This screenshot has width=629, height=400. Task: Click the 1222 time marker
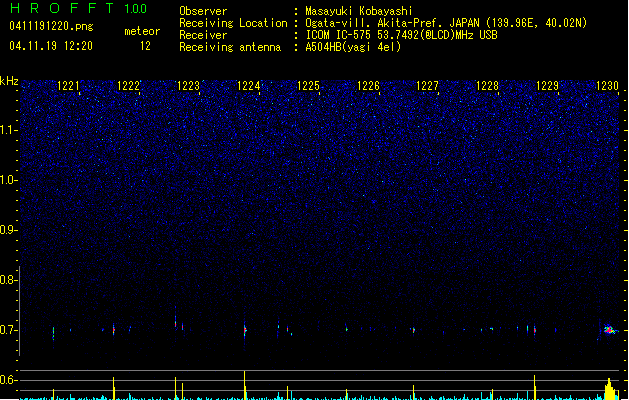[128, 86]
